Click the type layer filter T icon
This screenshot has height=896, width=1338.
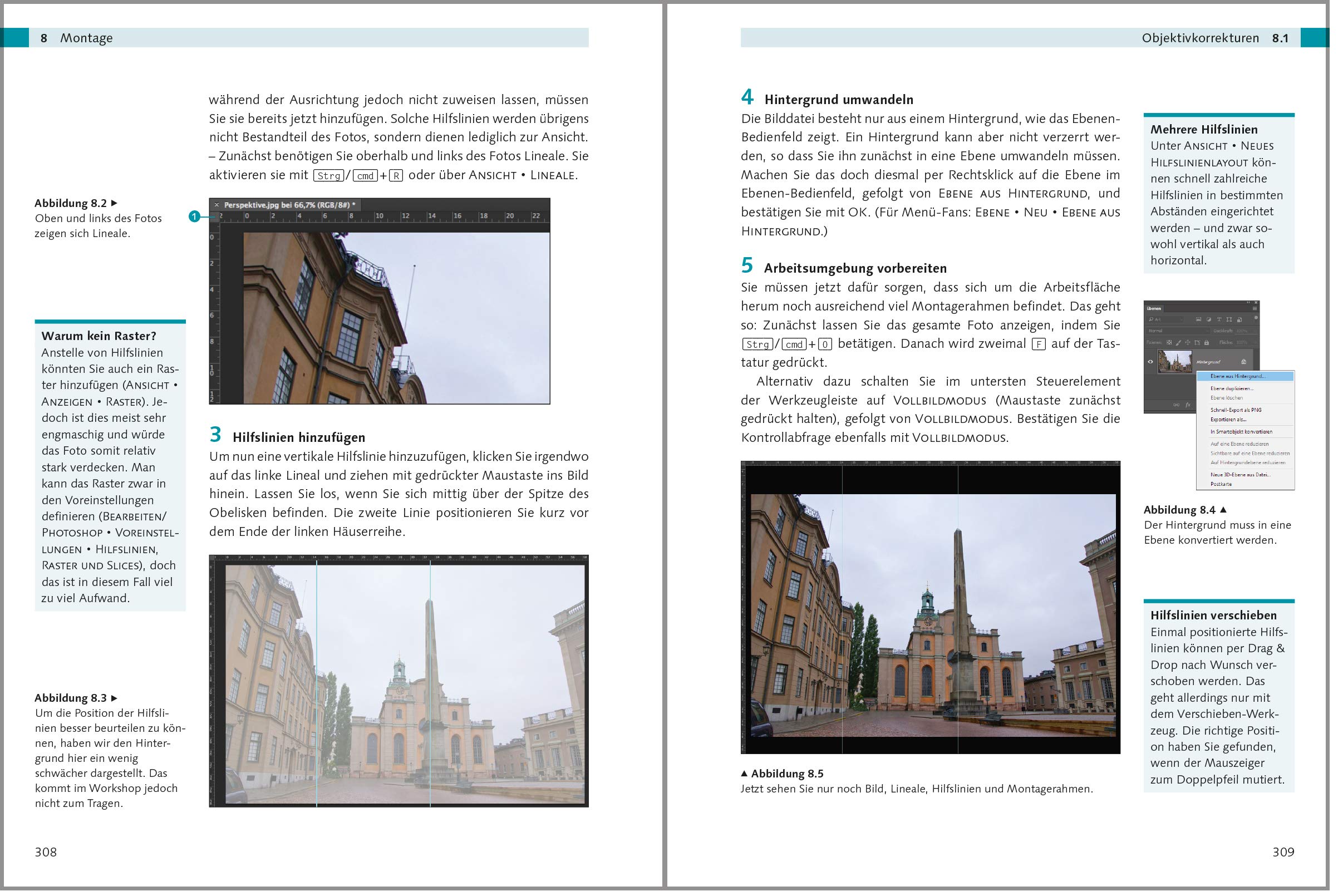click(x=1220, y=320)
